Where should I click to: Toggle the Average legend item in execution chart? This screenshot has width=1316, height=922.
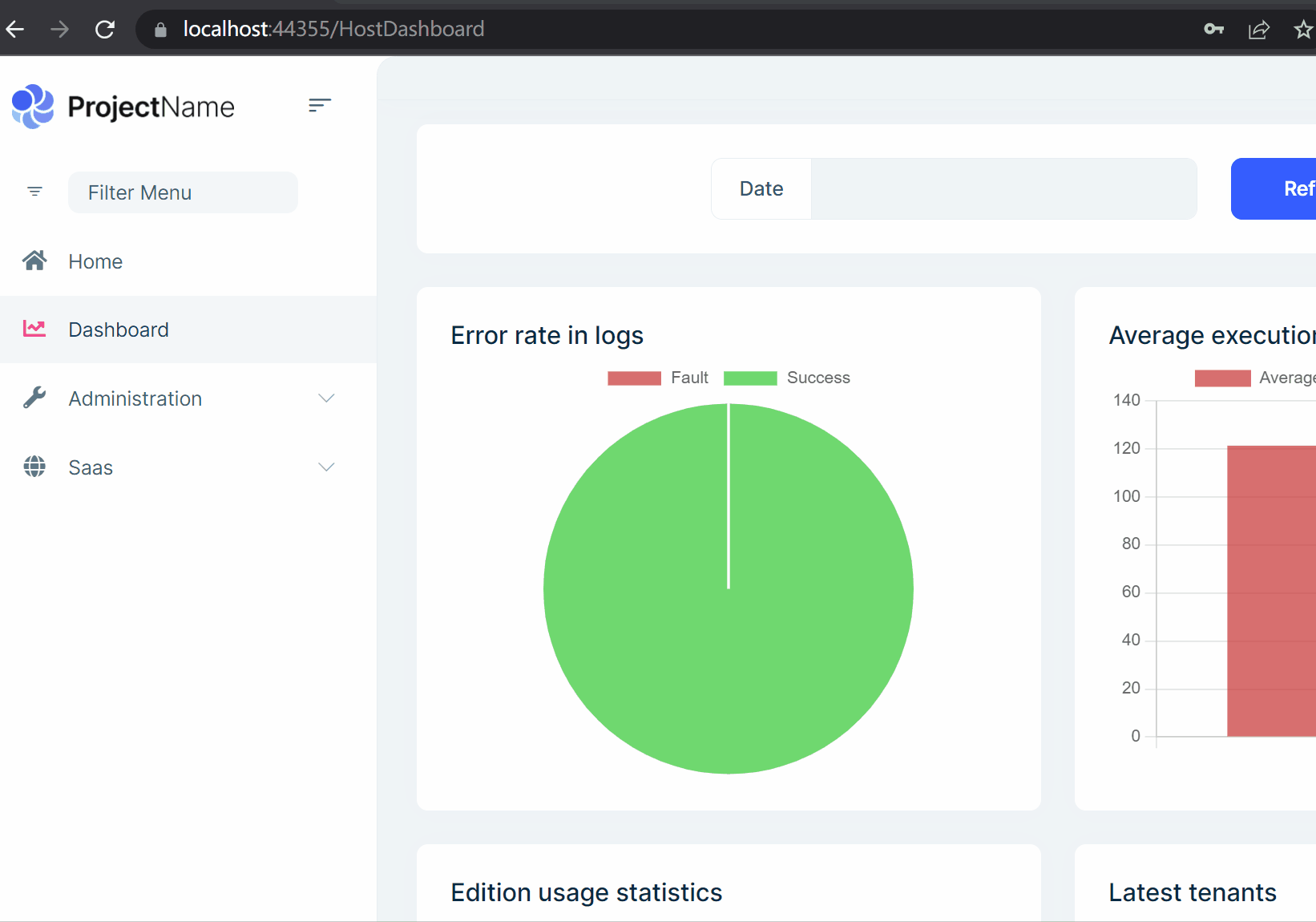pos(1255,378)
